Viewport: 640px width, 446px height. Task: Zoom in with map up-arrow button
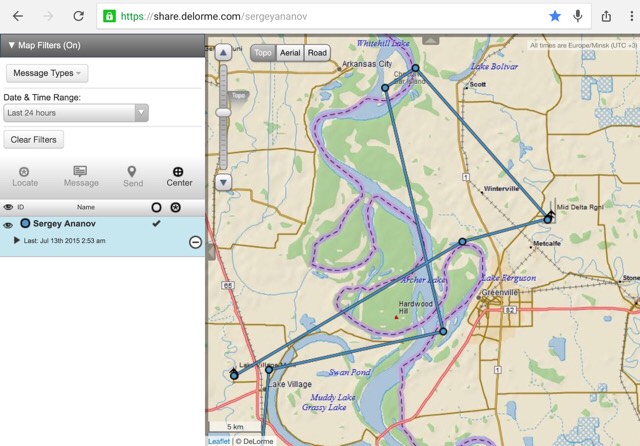[223, 52]
